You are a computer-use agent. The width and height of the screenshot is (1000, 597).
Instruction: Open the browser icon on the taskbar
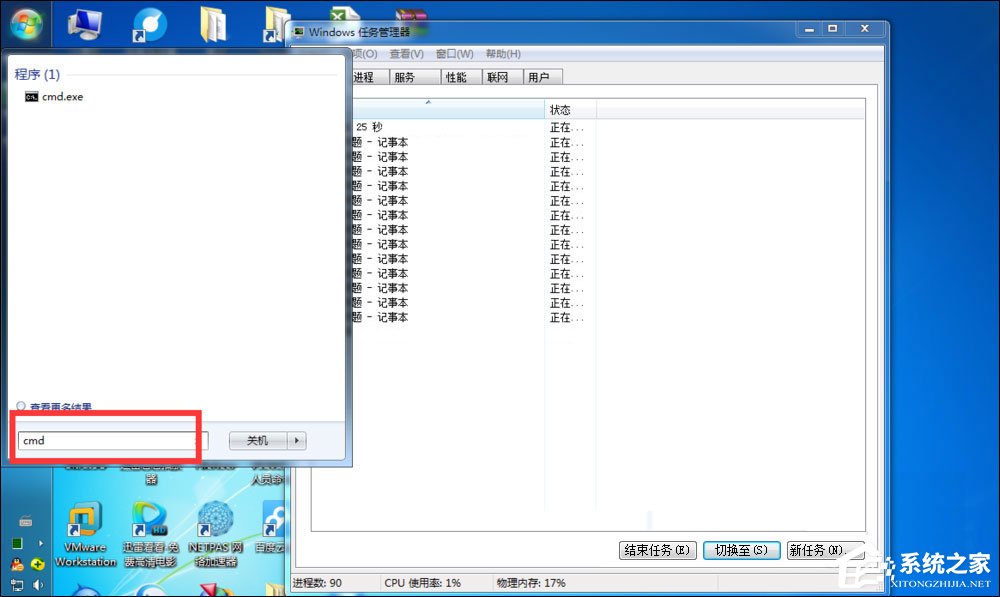(148, 20)
